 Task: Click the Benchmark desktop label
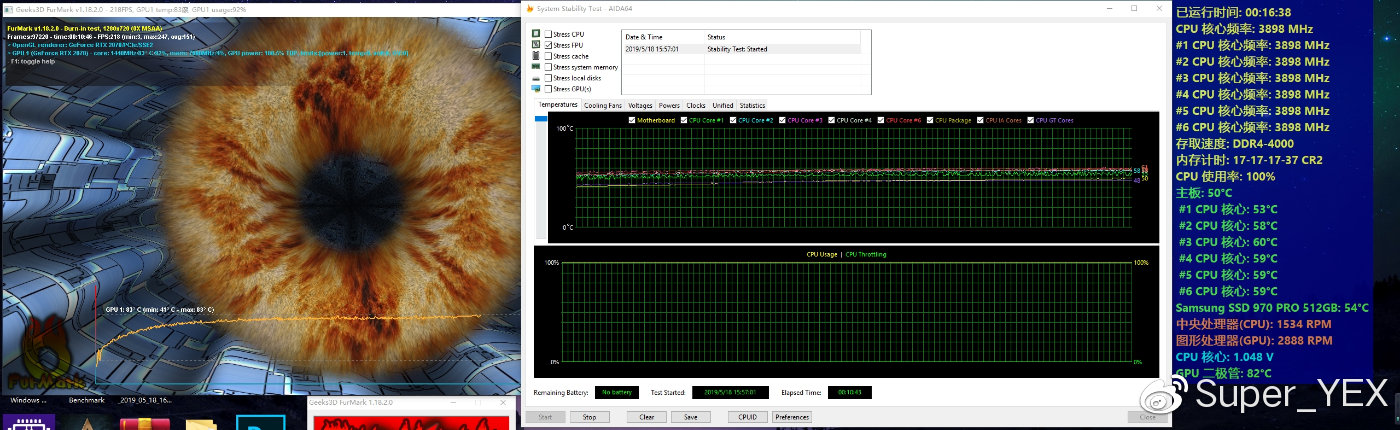pos(87,399)
